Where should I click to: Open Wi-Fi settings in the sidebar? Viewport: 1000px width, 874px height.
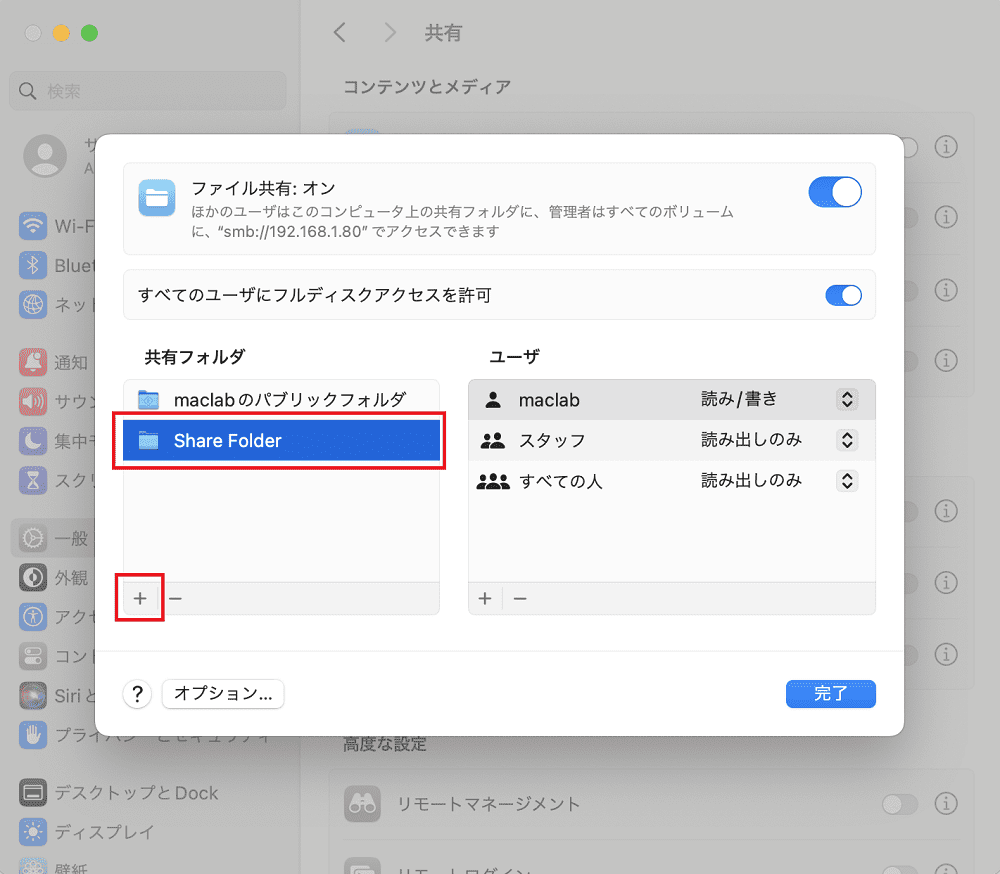point(56,226)
